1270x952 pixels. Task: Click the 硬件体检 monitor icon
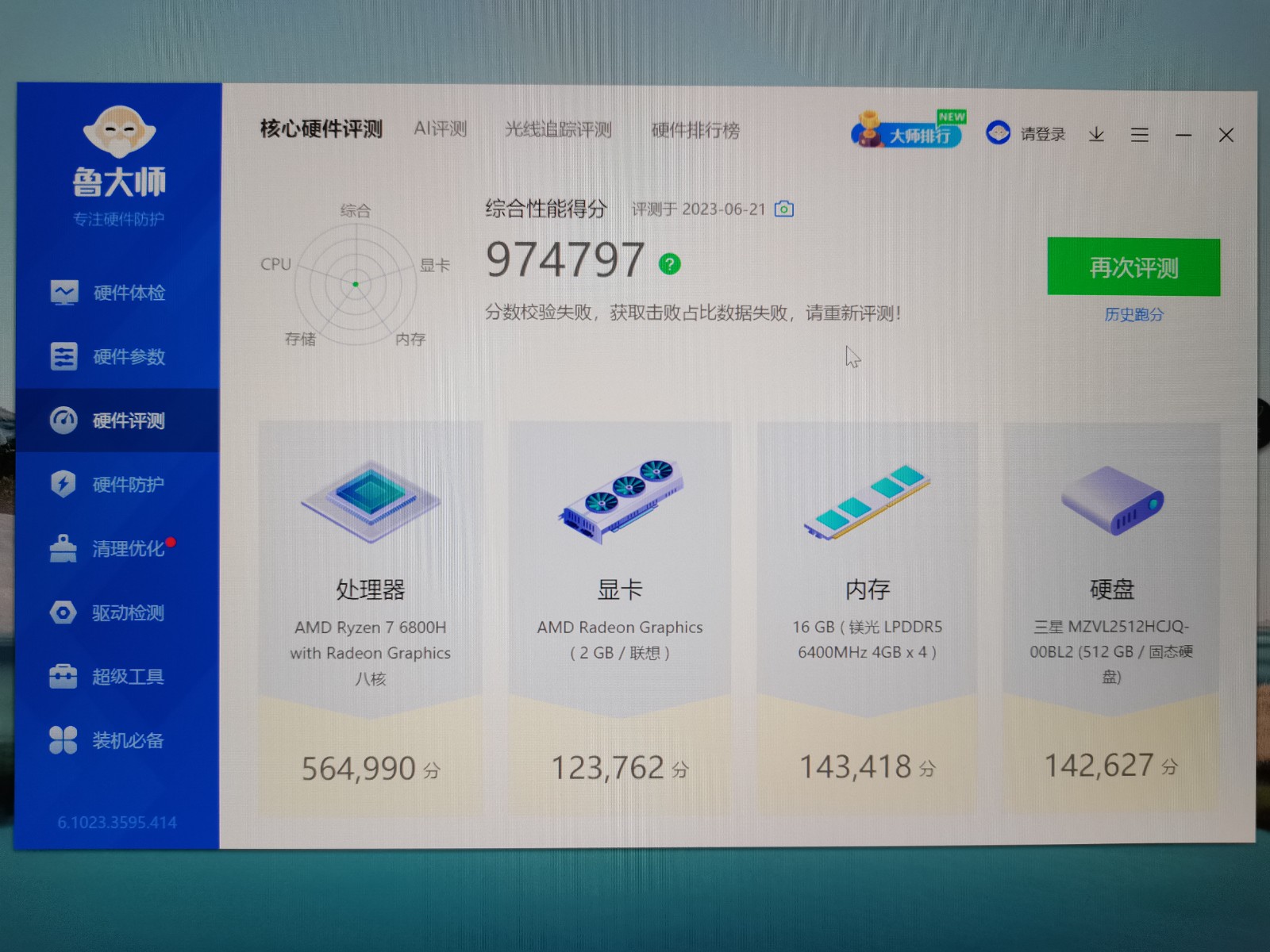(x=64, y=293)
